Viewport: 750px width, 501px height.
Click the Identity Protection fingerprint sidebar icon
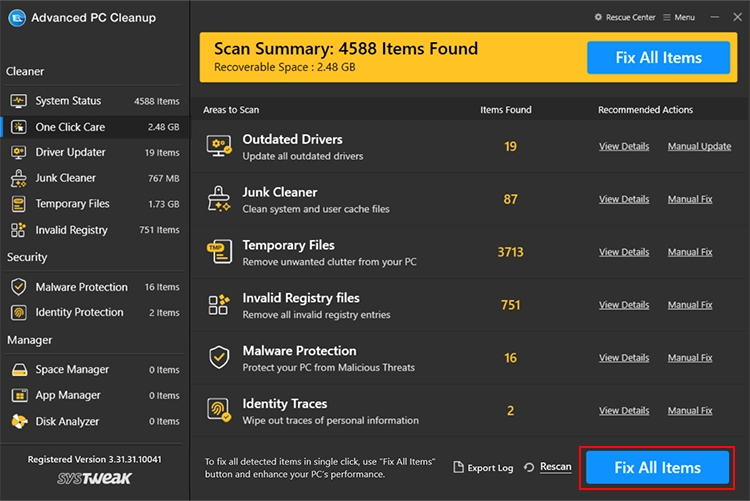(x=19, y=312)
